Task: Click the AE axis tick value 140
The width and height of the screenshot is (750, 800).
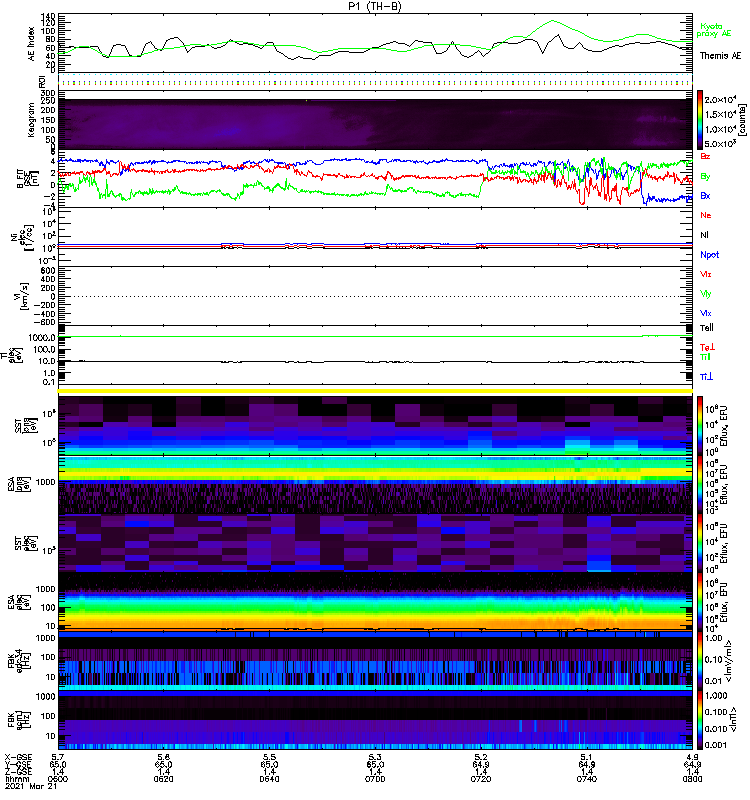Action: click(48, 17)
